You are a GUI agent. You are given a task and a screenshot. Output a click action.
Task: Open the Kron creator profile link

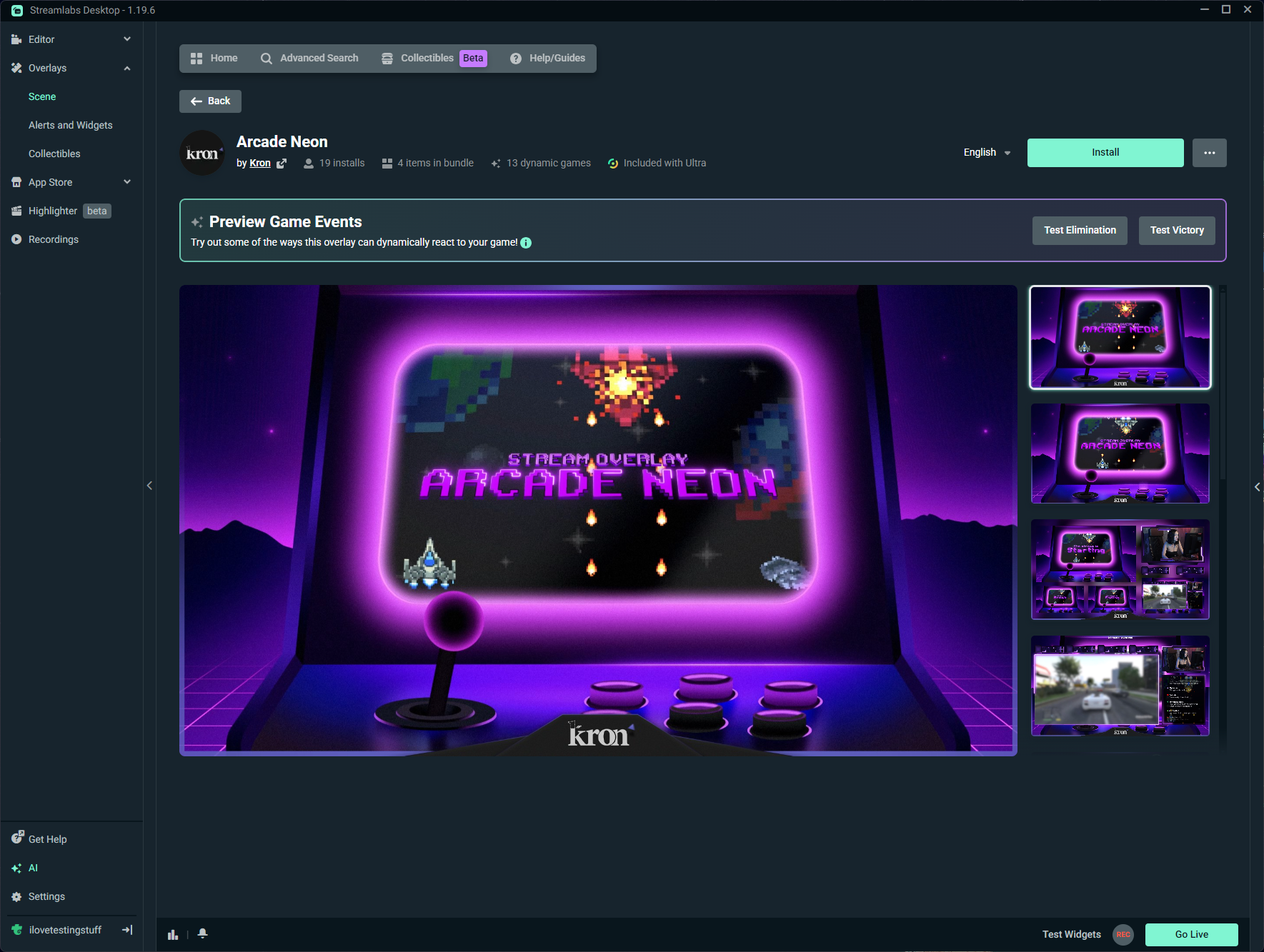tap(260, 163)
